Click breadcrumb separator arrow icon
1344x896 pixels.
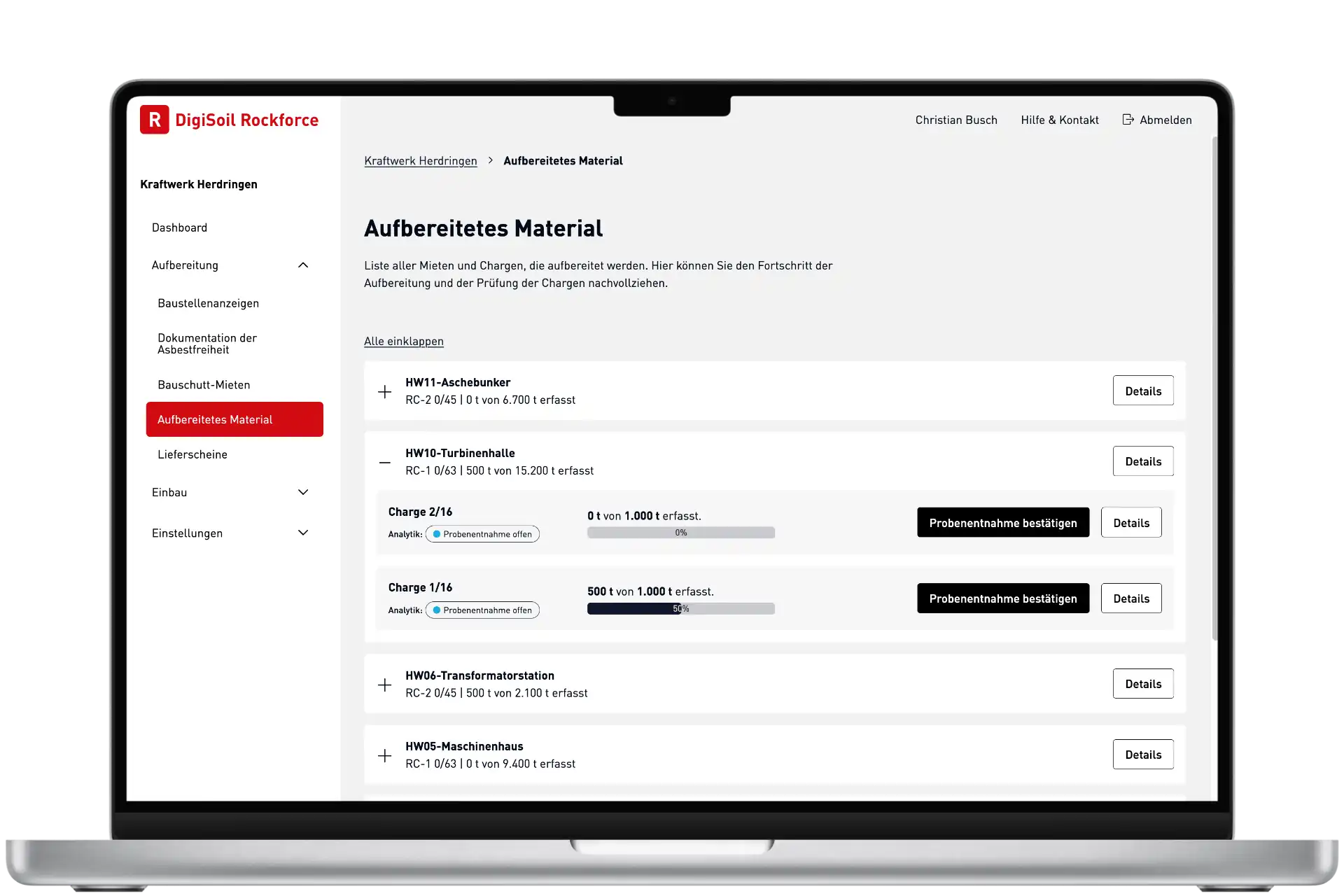point(490,160)
